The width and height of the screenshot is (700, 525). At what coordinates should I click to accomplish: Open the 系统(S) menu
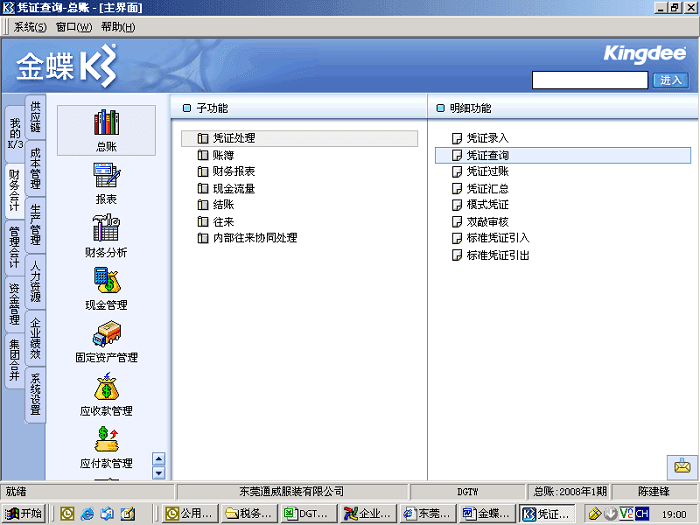pyautogui.click(x=30, y=27)
